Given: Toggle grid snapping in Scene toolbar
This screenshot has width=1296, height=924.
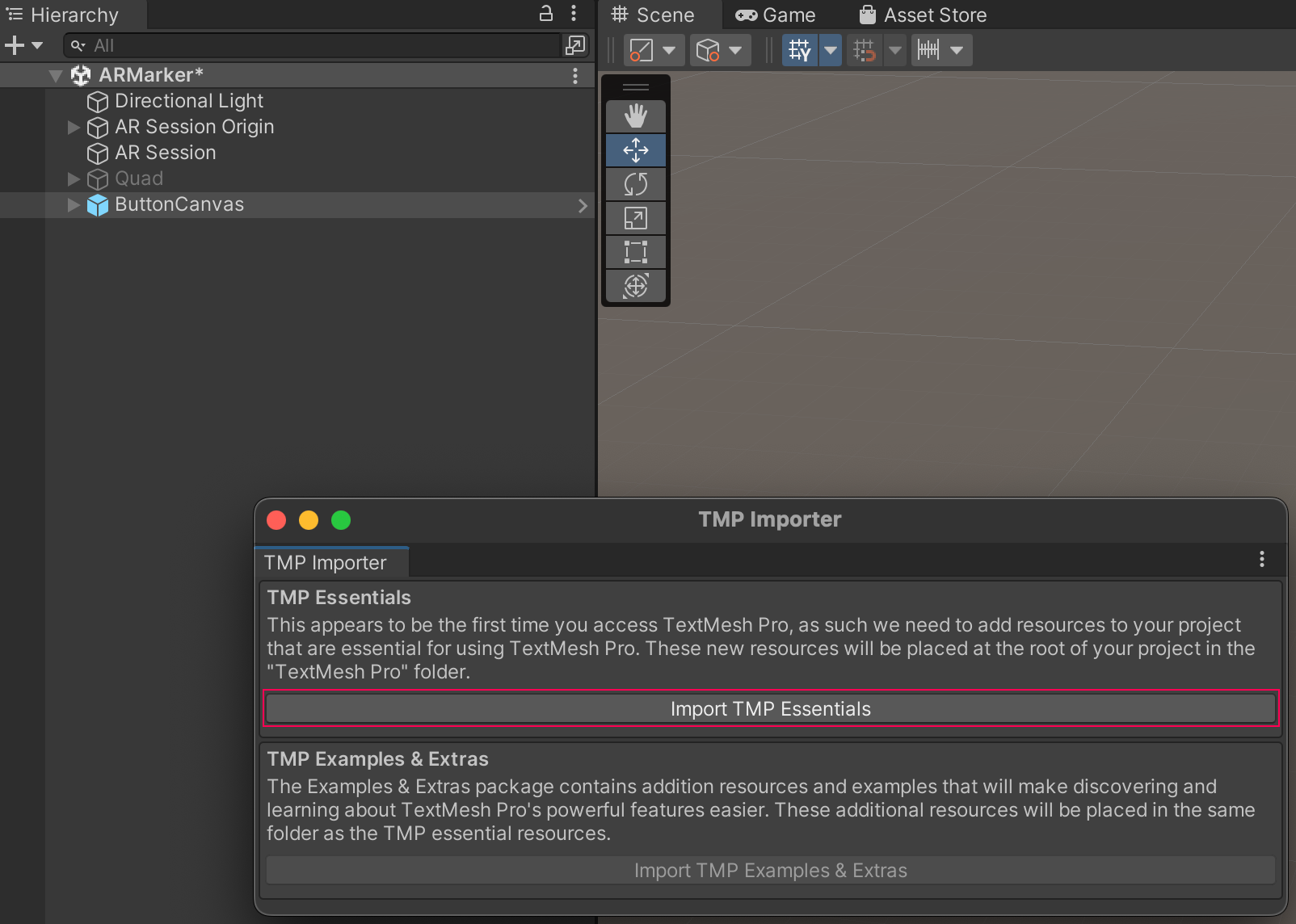Looking at the screenshot, I should 864,50.
